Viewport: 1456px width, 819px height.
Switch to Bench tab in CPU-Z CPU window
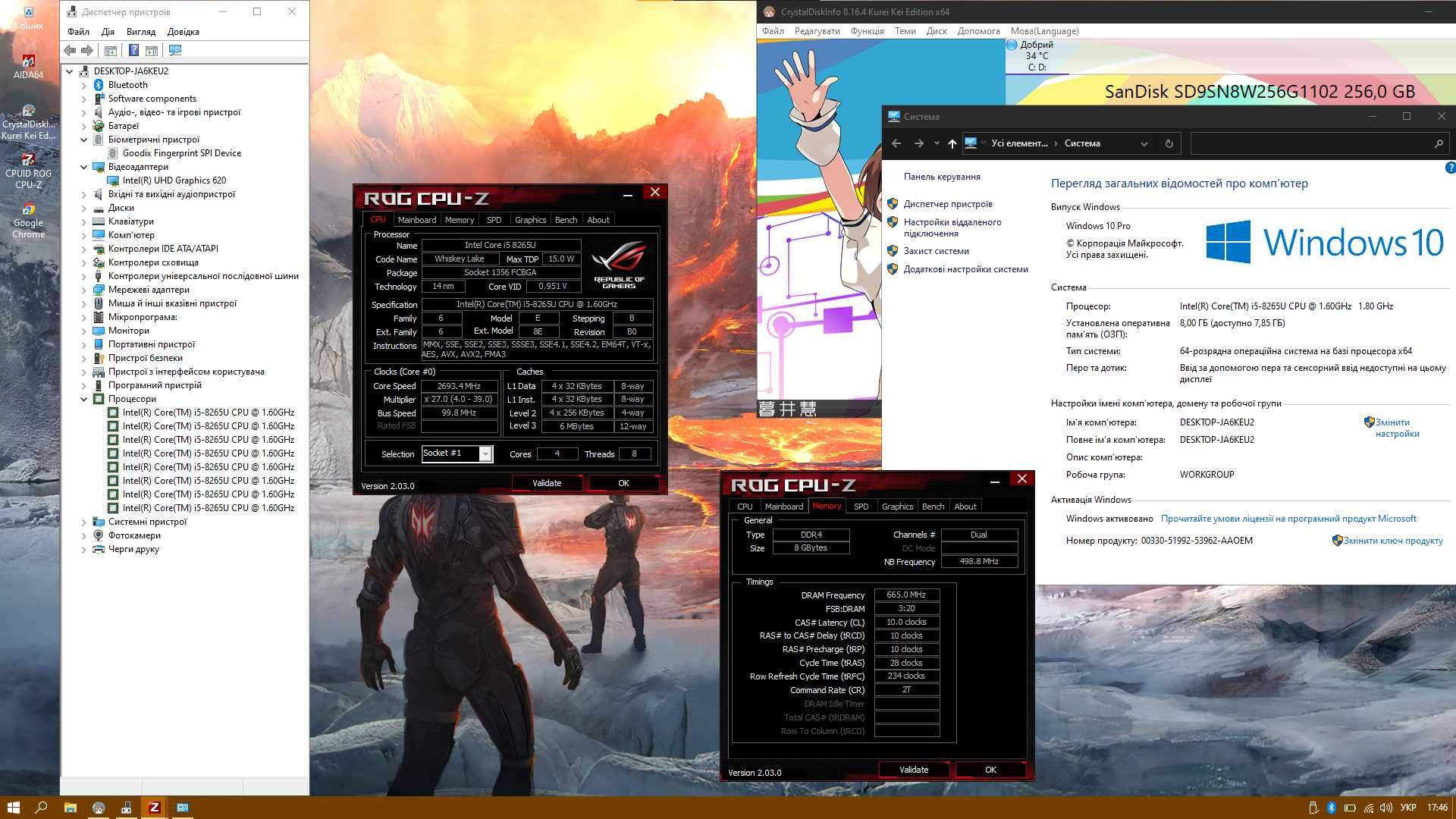click(x=566, y=220)
